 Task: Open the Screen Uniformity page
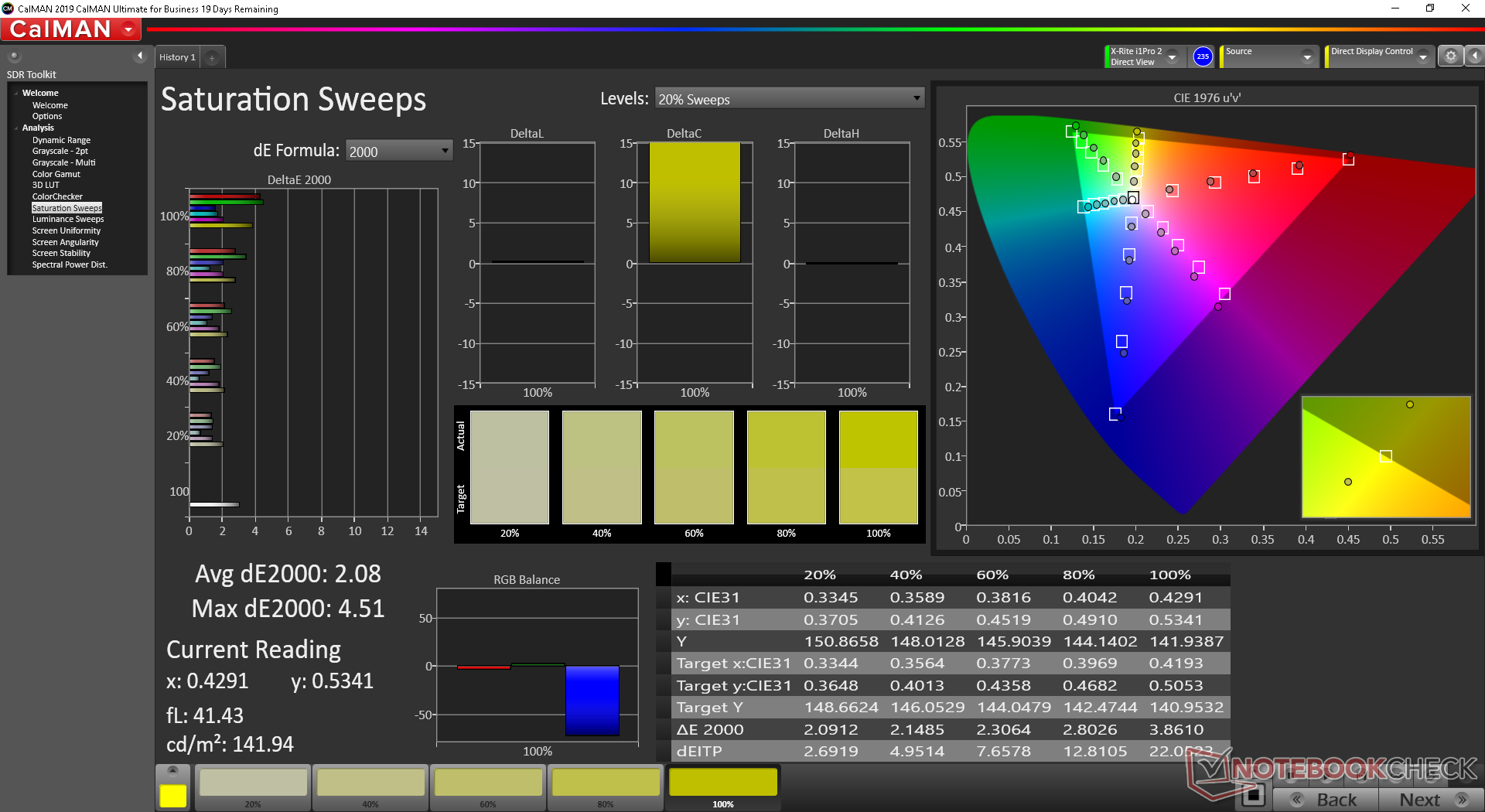[x=66, y=230]
